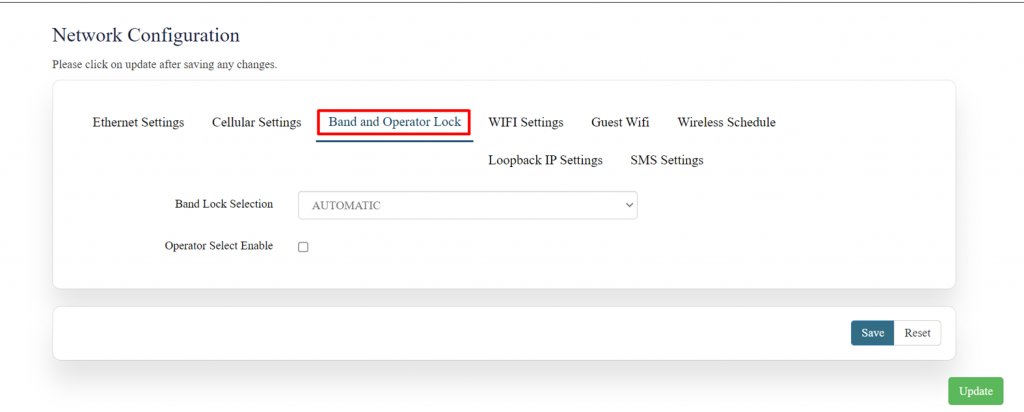Open the Loopback IP Settings tab
The height and width of the screenshot is (412, 1024).
(x=545, y=160)
